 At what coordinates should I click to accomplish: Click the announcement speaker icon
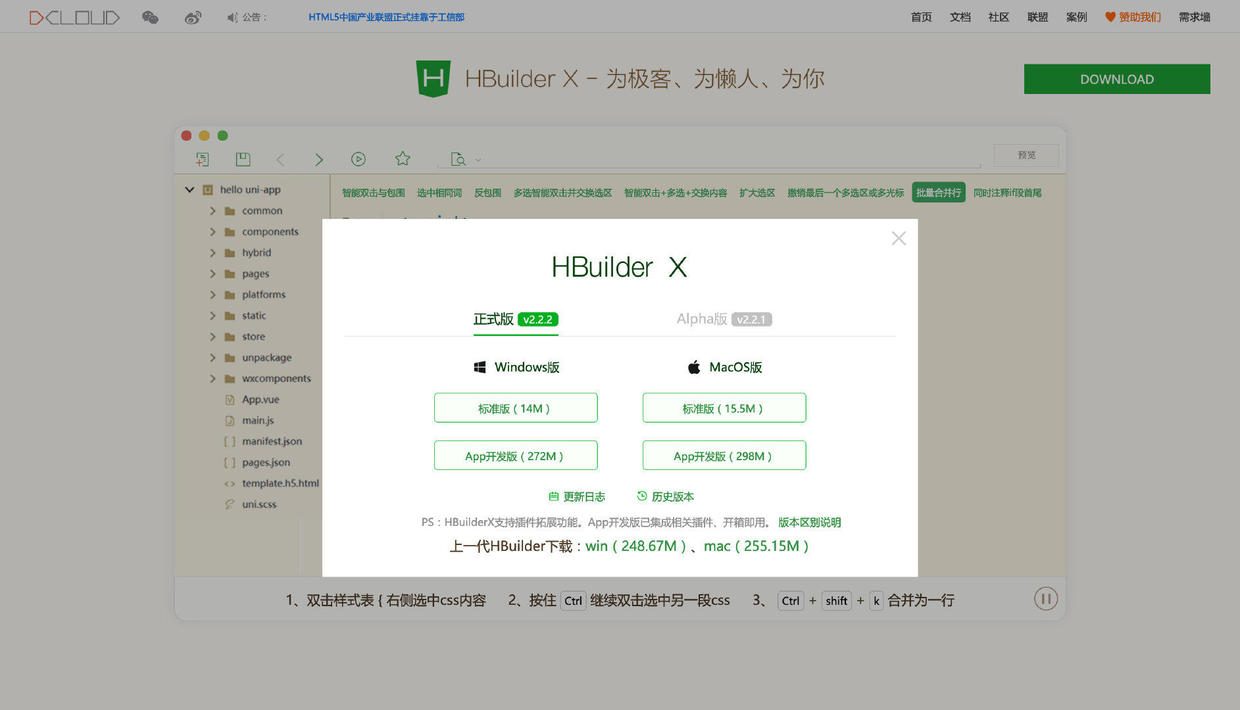click(x=232, y=17)
